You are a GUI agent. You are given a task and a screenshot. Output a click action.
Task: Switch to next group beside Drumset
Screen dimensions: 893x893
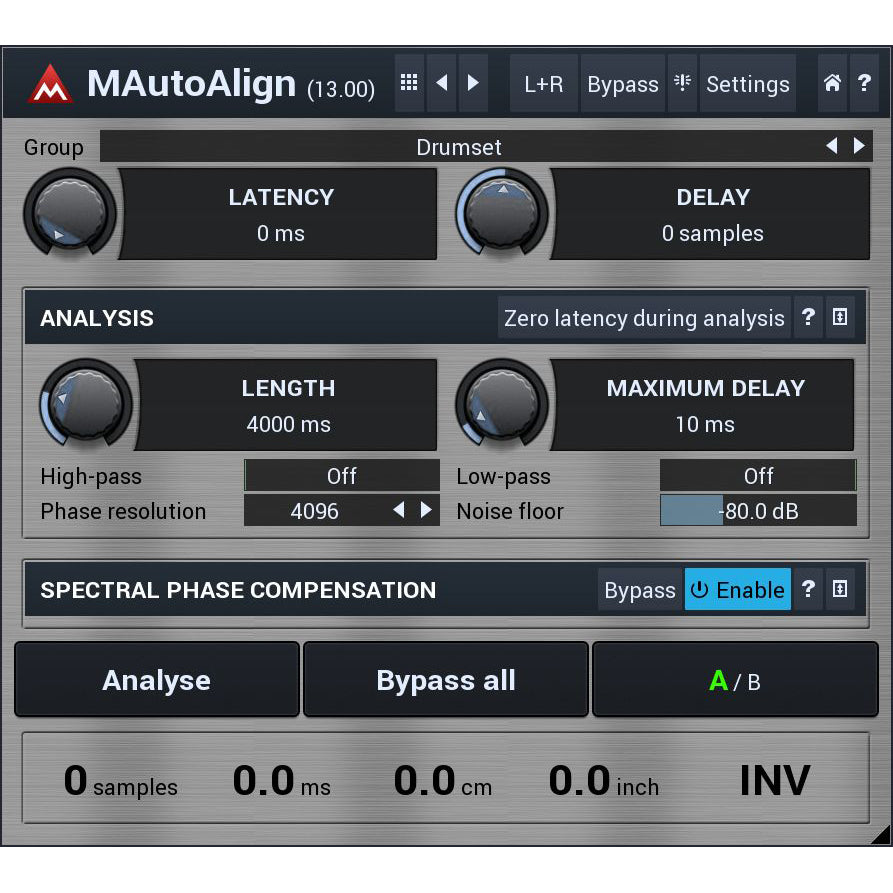pyautogui.click(x=858, y=147)
